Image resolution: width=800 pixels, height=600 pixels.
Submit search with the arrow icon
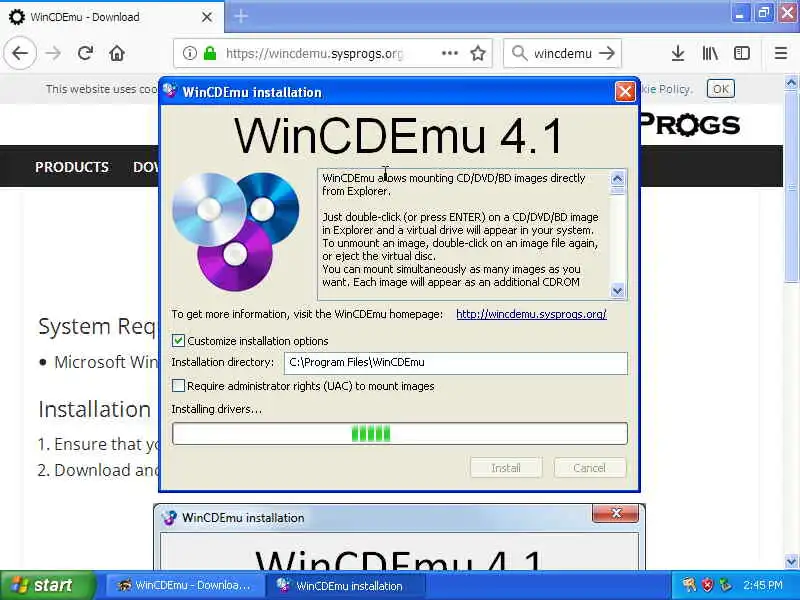[x=607, y=53]
